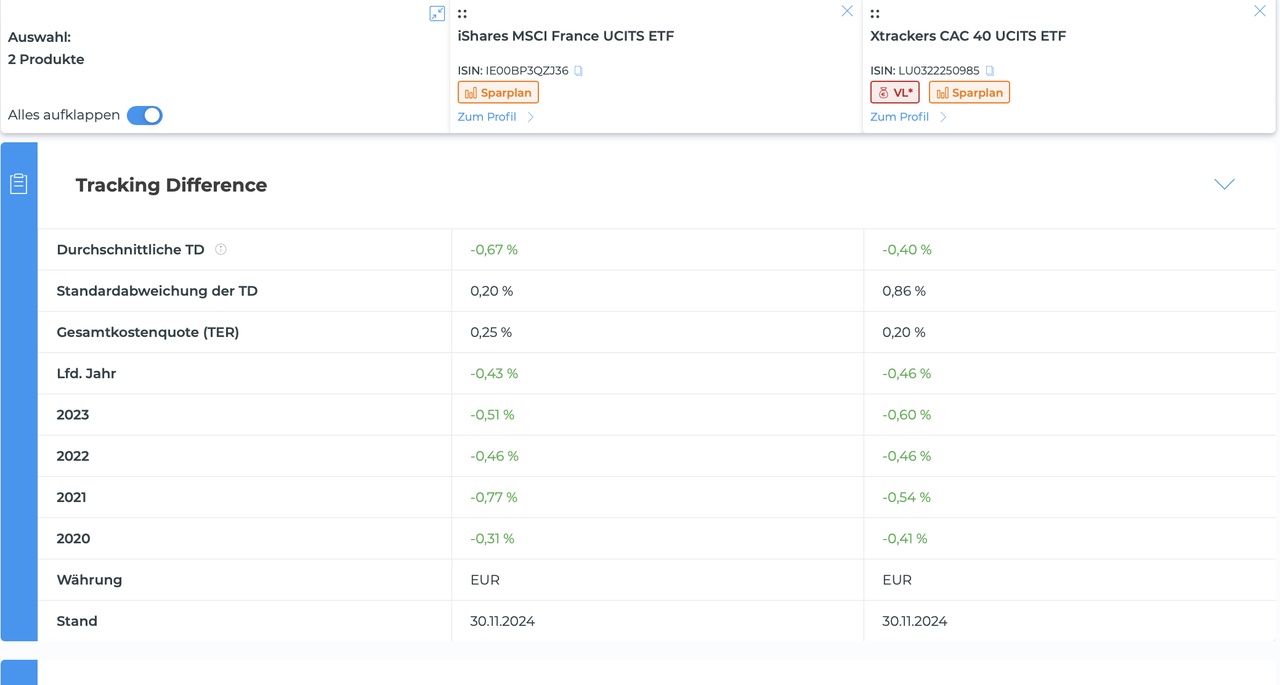Click the Gesamtkostenquote (TER) row label
1280x685 pixels.
(x=148, y=332)
